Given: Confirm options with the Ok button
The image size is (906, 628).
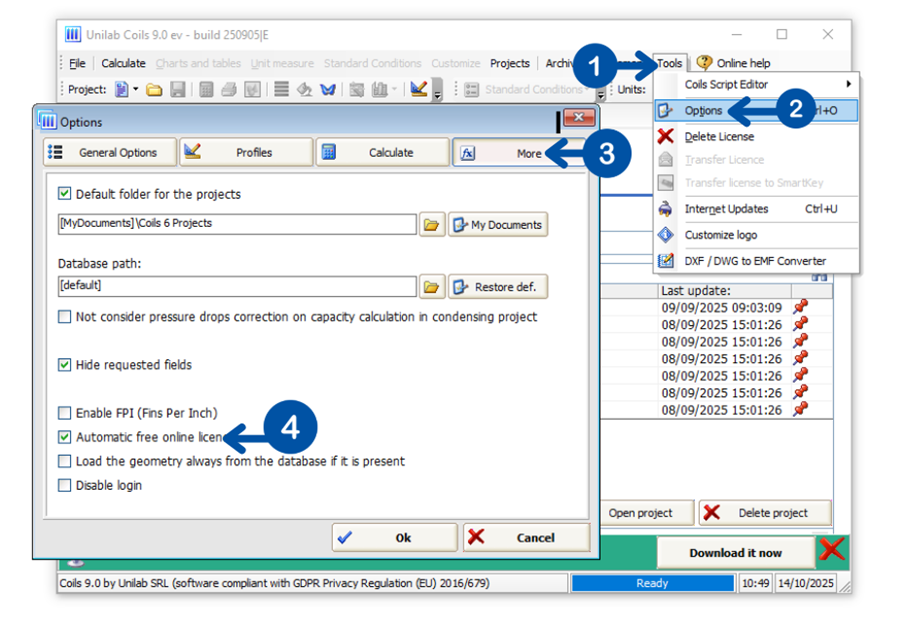Looking at the screenshot, I should pyautogui.click(x=395, y=538).
